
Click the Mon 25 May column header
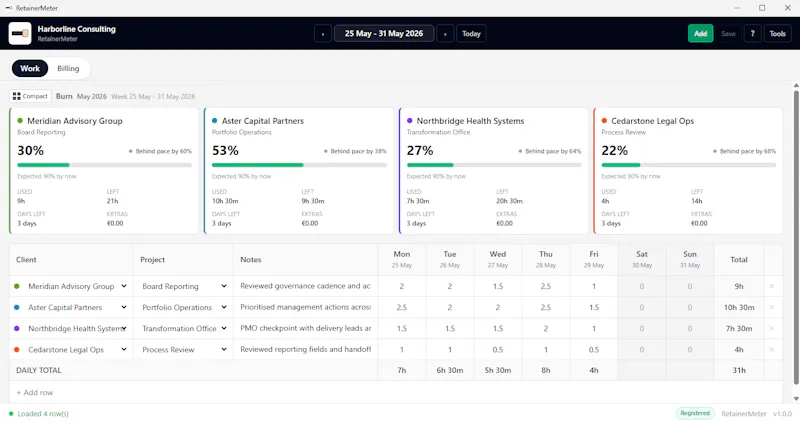pos(402,259)
